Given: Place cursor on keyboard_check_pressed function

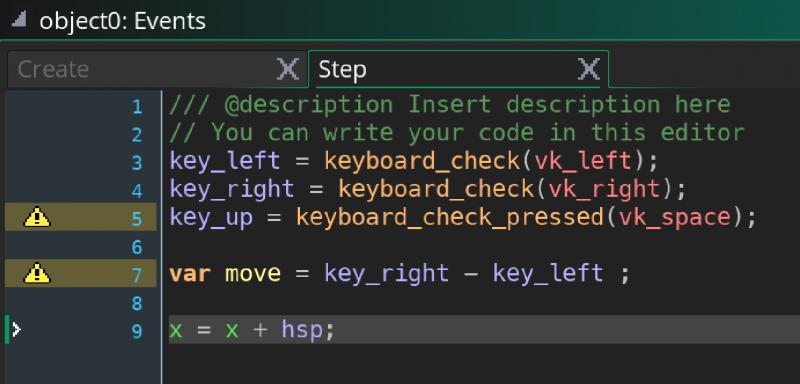Looking at the screenshot, I should [450, 218].
